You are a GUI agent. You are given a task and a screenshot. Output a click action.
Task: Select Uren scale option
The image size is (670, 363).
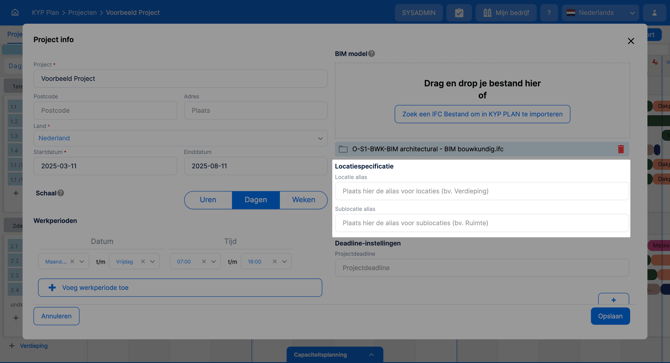pos(208,200)
